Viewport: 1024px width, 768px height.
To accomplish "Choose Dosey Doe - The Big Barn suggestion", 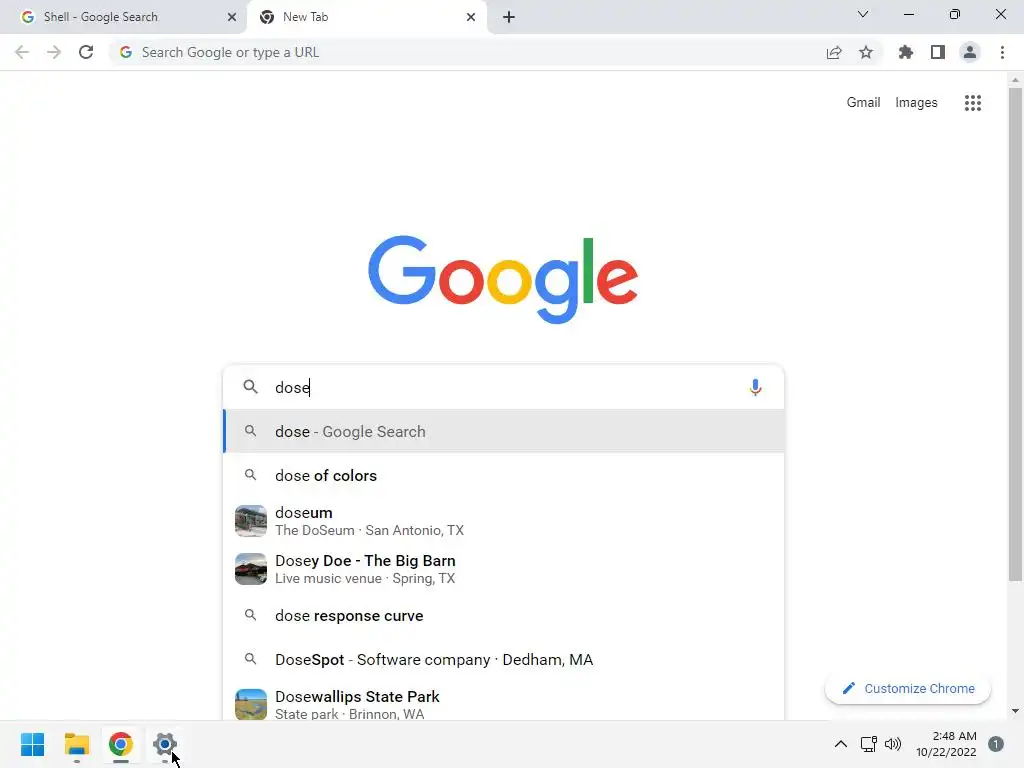I will click(x=504, y=569).
